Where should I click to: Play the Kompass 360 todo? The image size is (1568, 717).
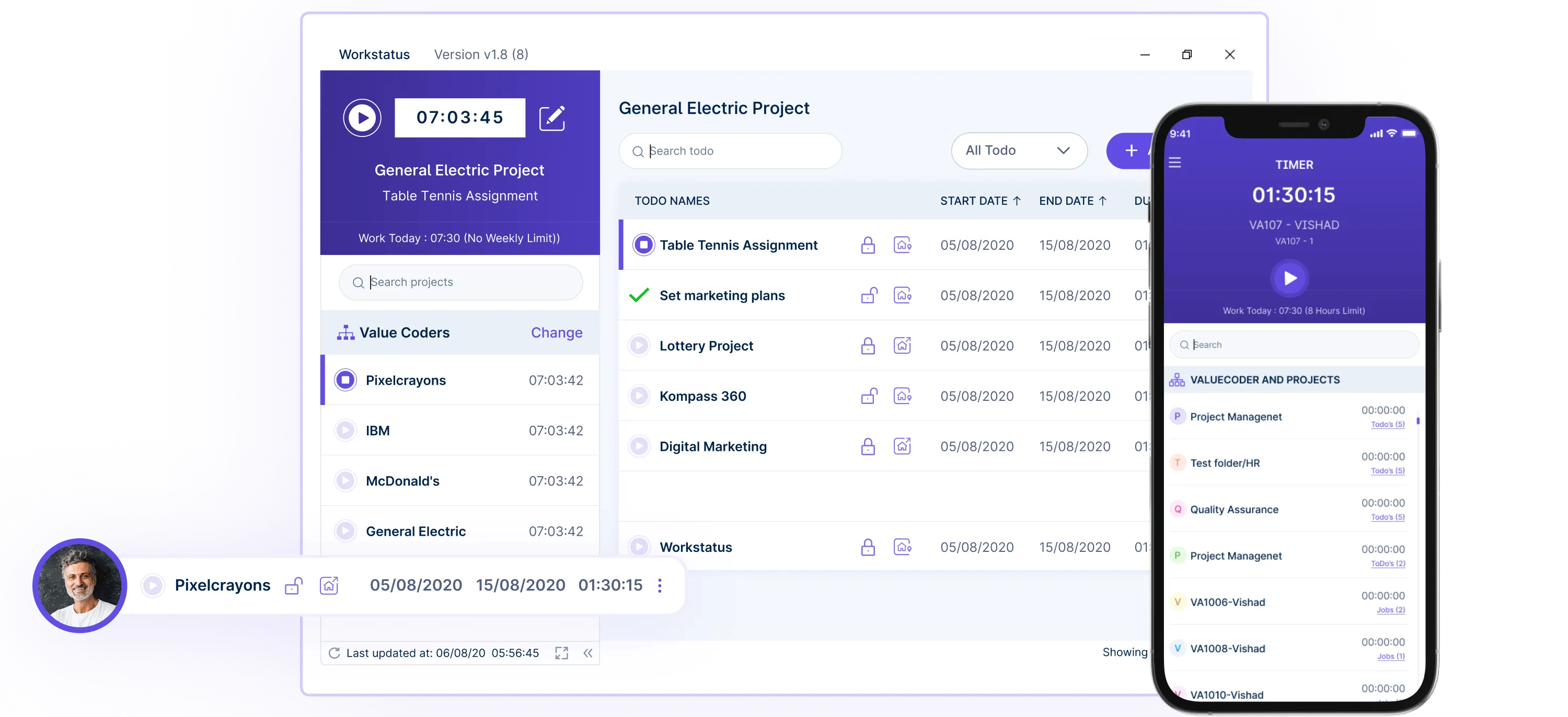tap(639, 396)
